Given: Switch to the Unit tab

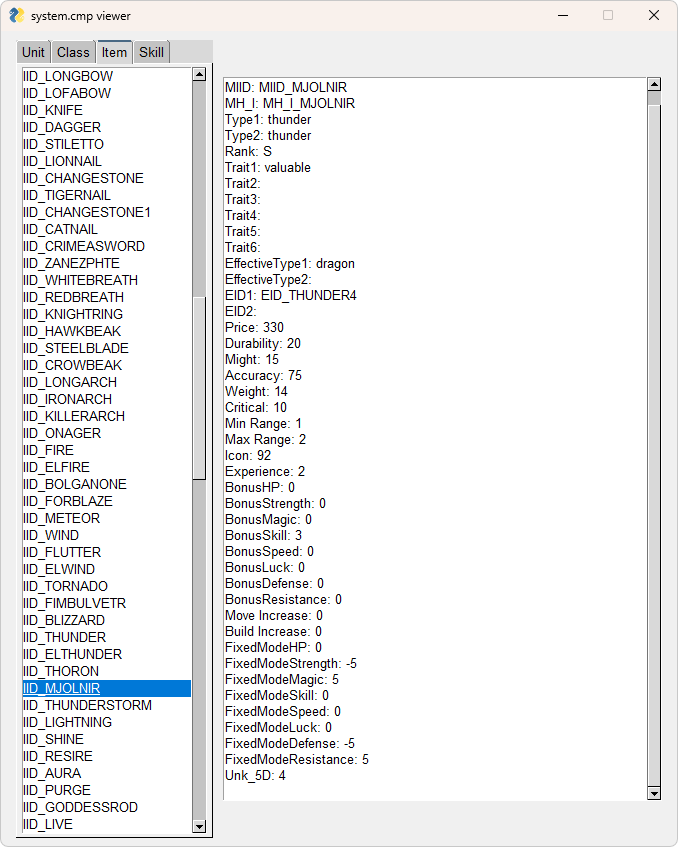Looking at the screenshot, I should click(x=34, y=53).
